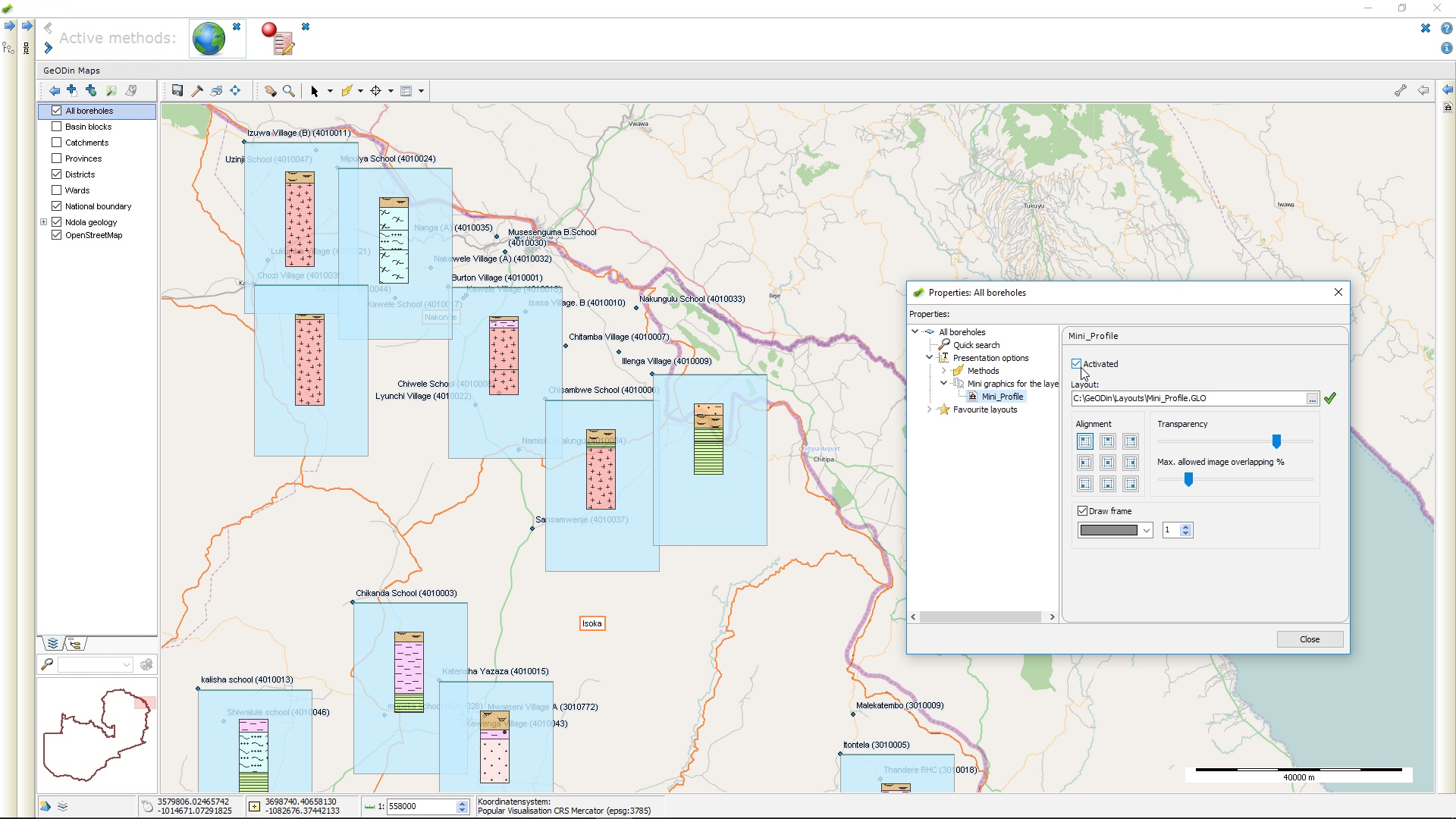Select the arrow selection tool
This screenshot has height=819, width=1456.
(315, 90)
